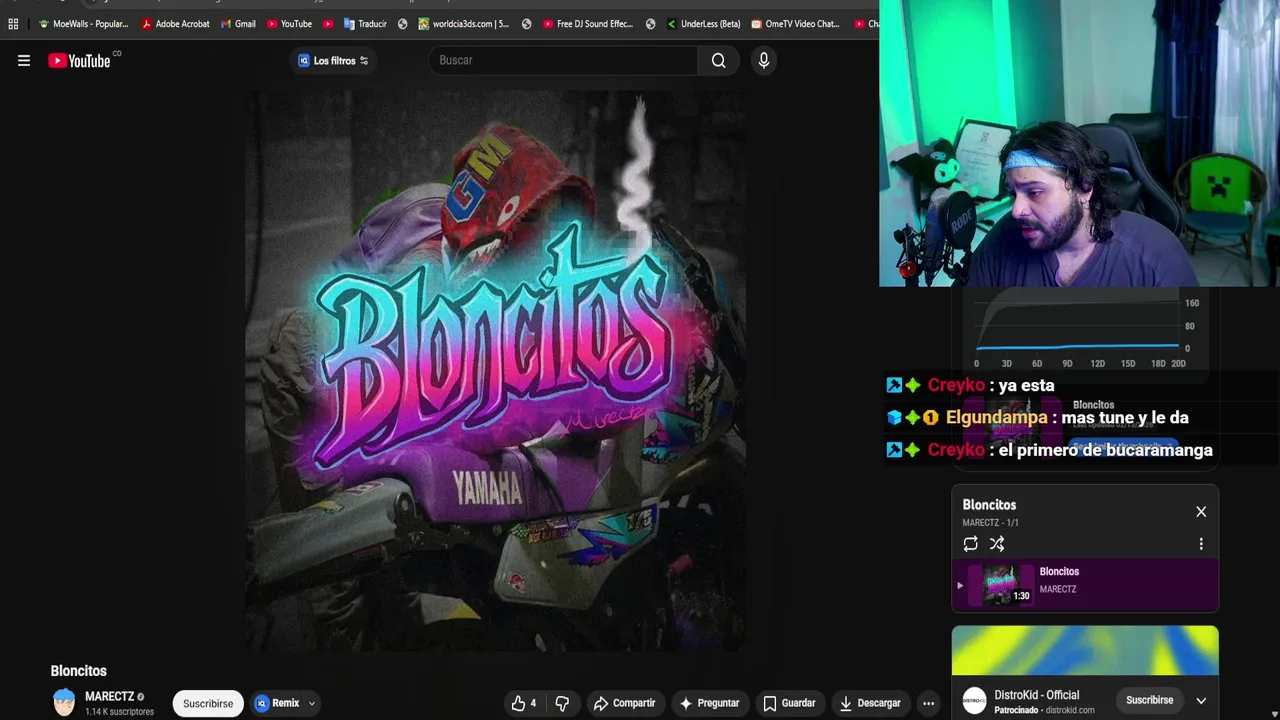Viewport: 1280px width, 720px height.
Task: Open the Los filtros extension button
Action: tap(333, 61)
